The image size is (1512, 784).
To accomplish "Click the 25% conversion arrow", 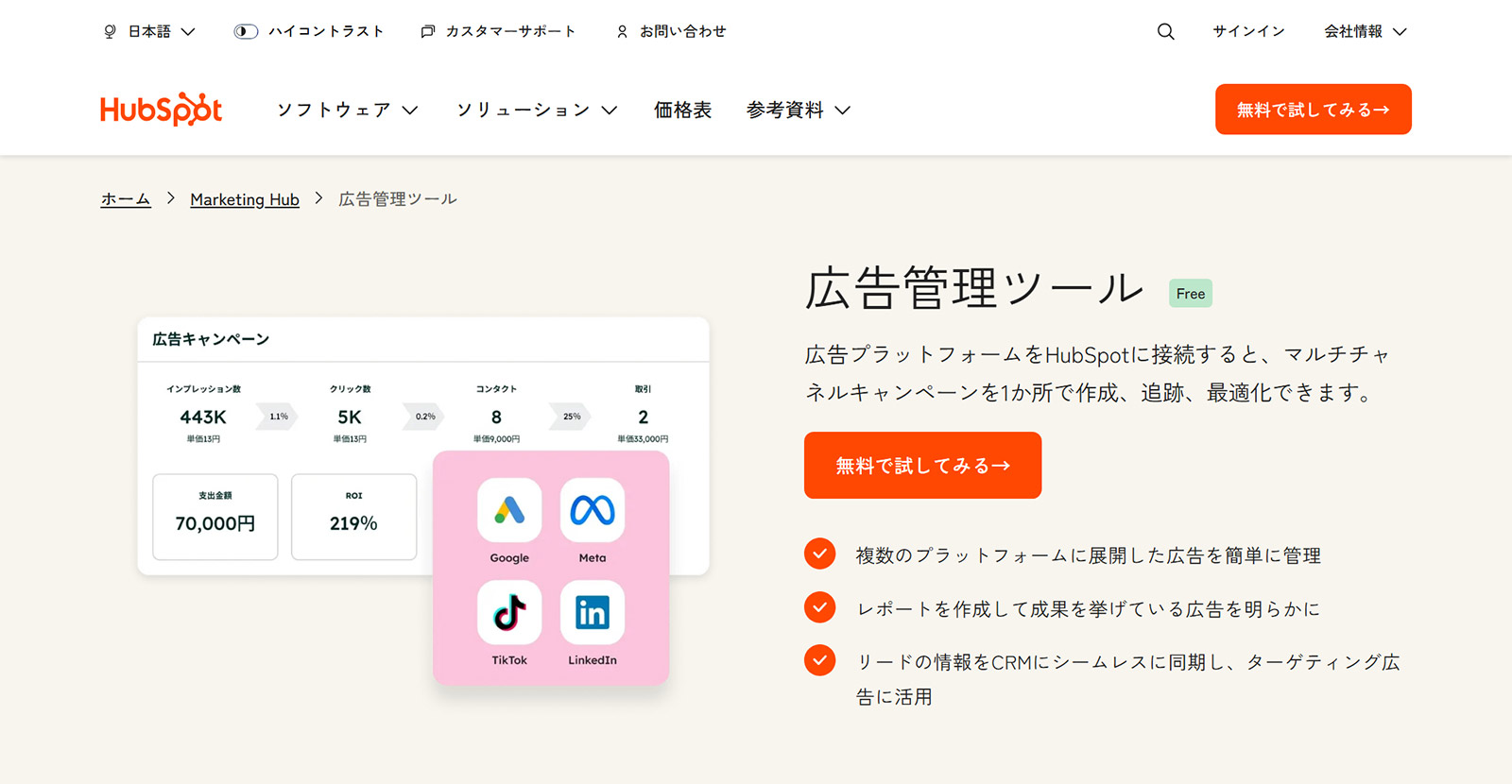I will coord(572,417).
